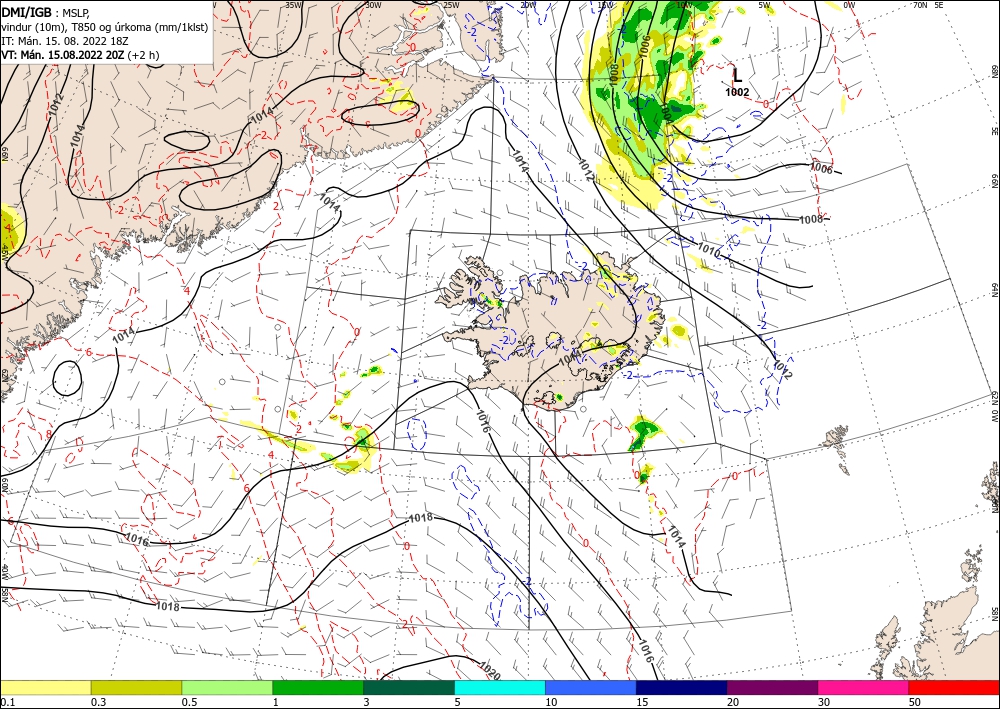This screenshot has height=709, width=1000.
Task: Click the 'VT: Mán. 15.08.2022 20Z' valid time line
Action: pyautogui.click(x=63, y=55)
